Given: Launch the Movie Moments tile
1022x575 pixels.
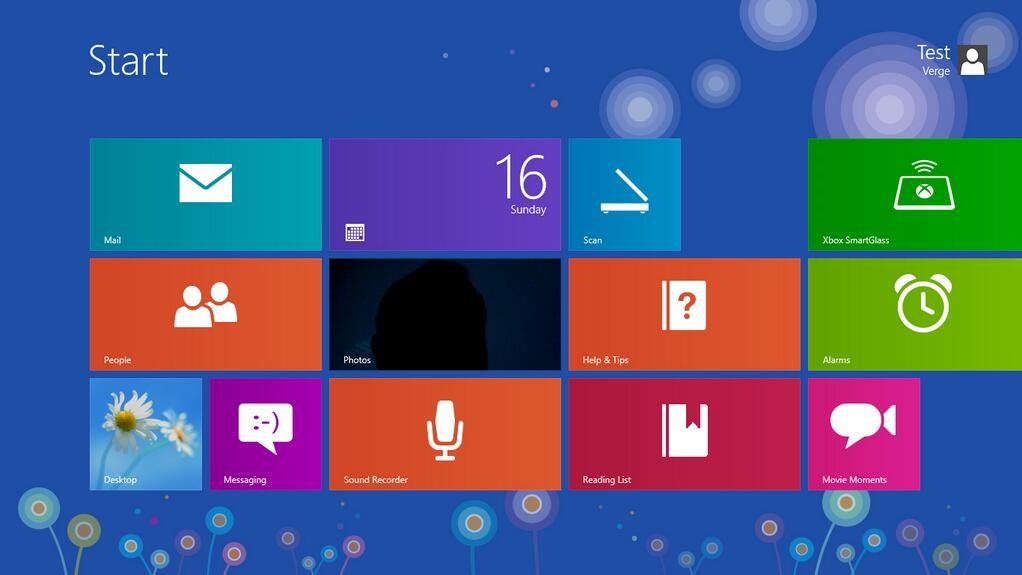Looking at the screenshot, I should tap(864, 434).
